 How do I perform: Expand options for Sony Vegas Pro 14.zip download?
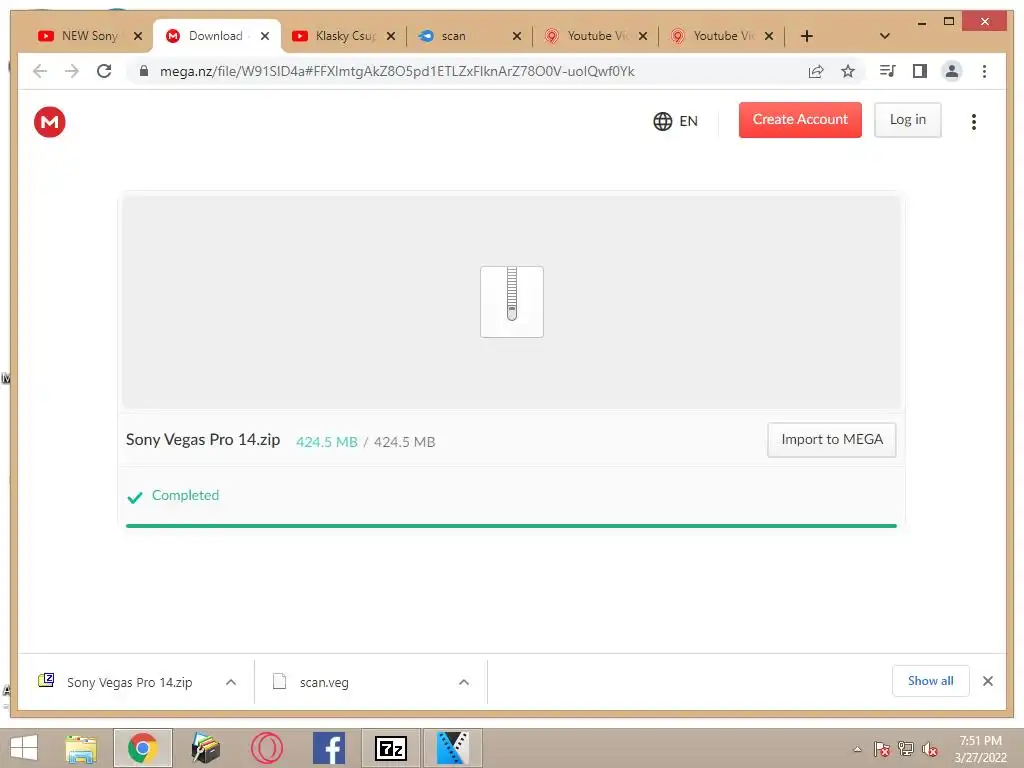tap(231, 682)
